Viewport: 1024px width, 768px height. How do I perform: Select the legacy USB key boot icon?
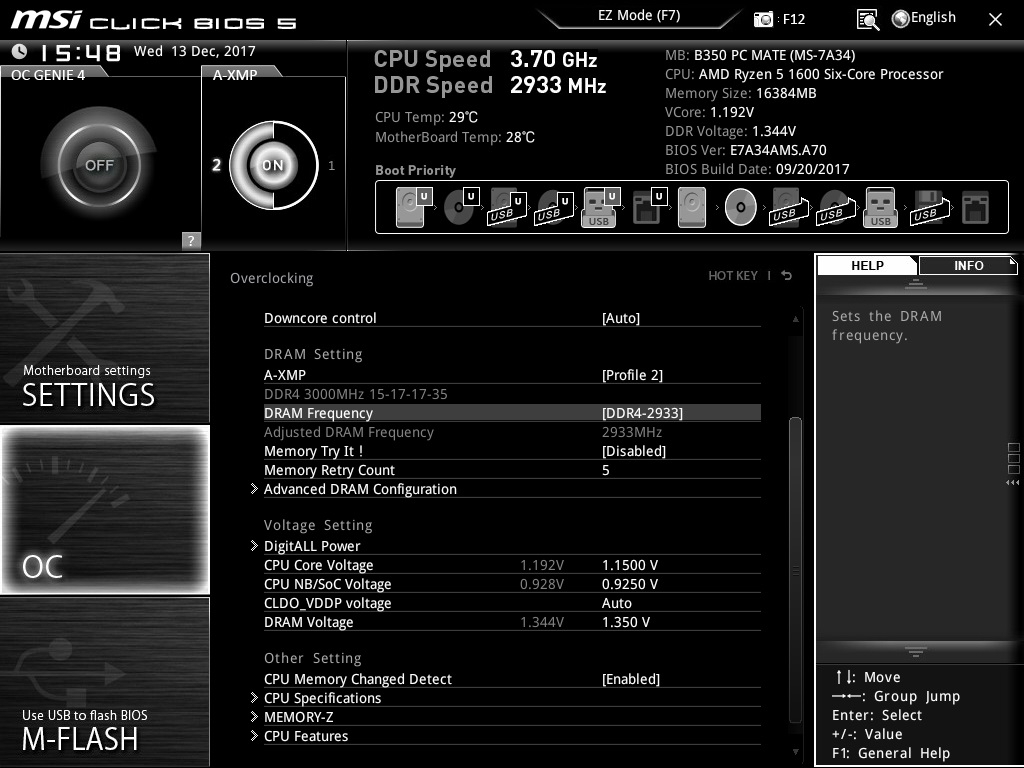880,207
